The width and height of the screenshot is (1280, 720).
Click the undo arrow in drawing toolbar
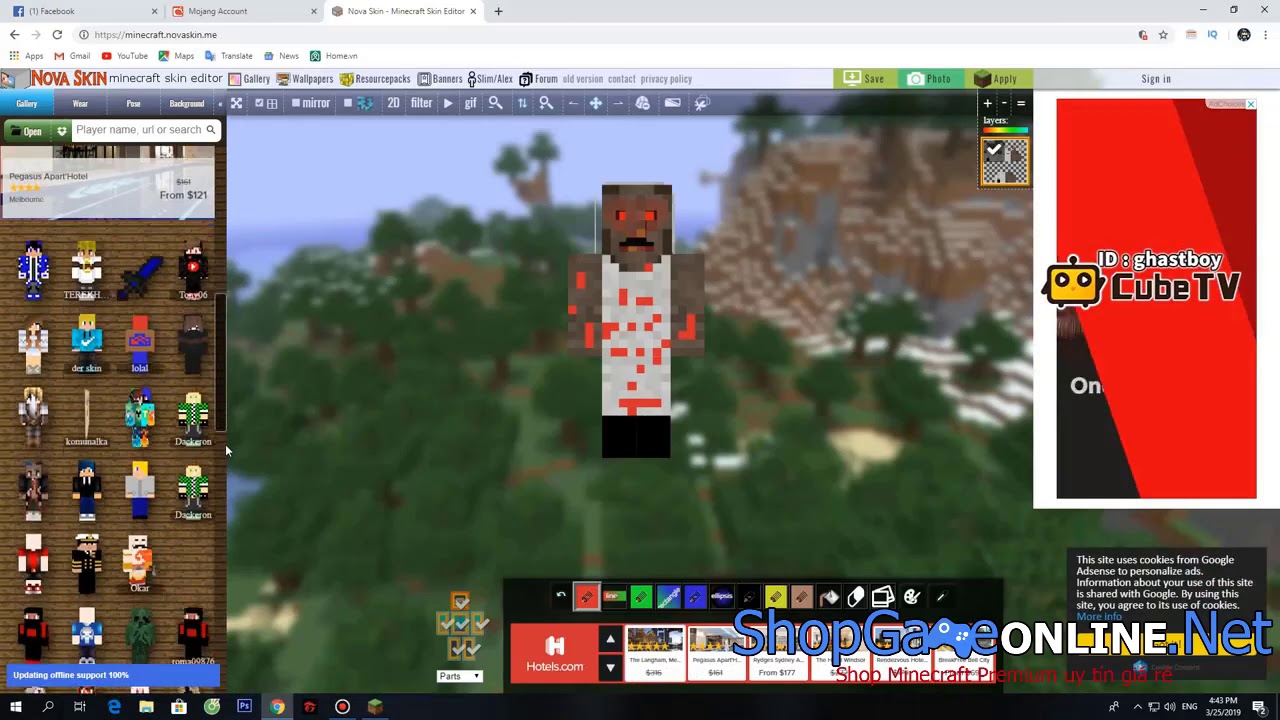[x=561, y=596]
